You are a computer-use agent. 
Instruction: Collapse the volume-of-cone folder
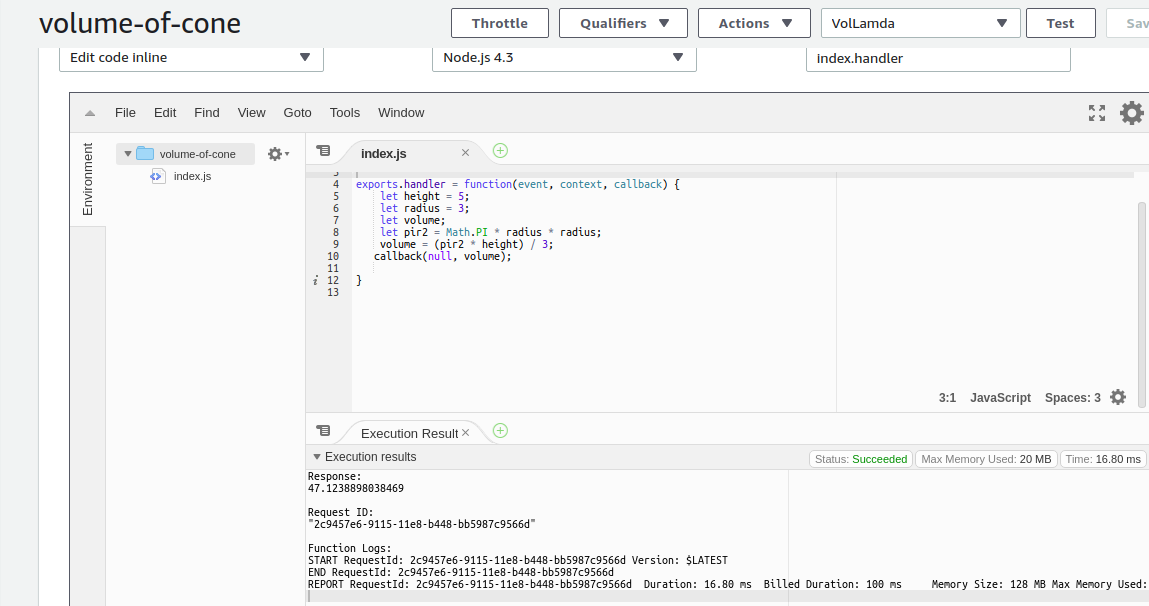click(128, 154)
